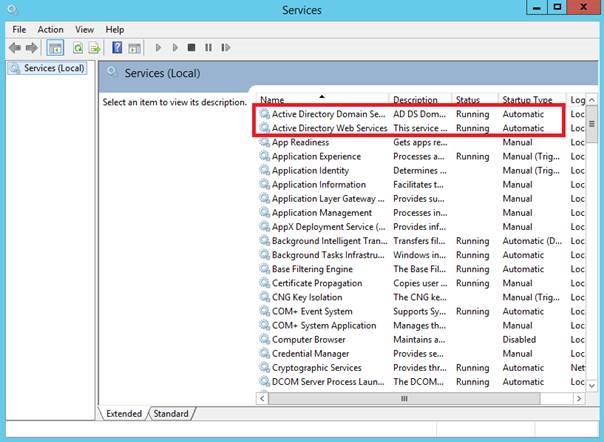Image resolution: width=604 pixels, height=442 pixels.
Task: Select Background Tasks Infrastructure service name
Action: pyautogui.click(x=328, y=255)
